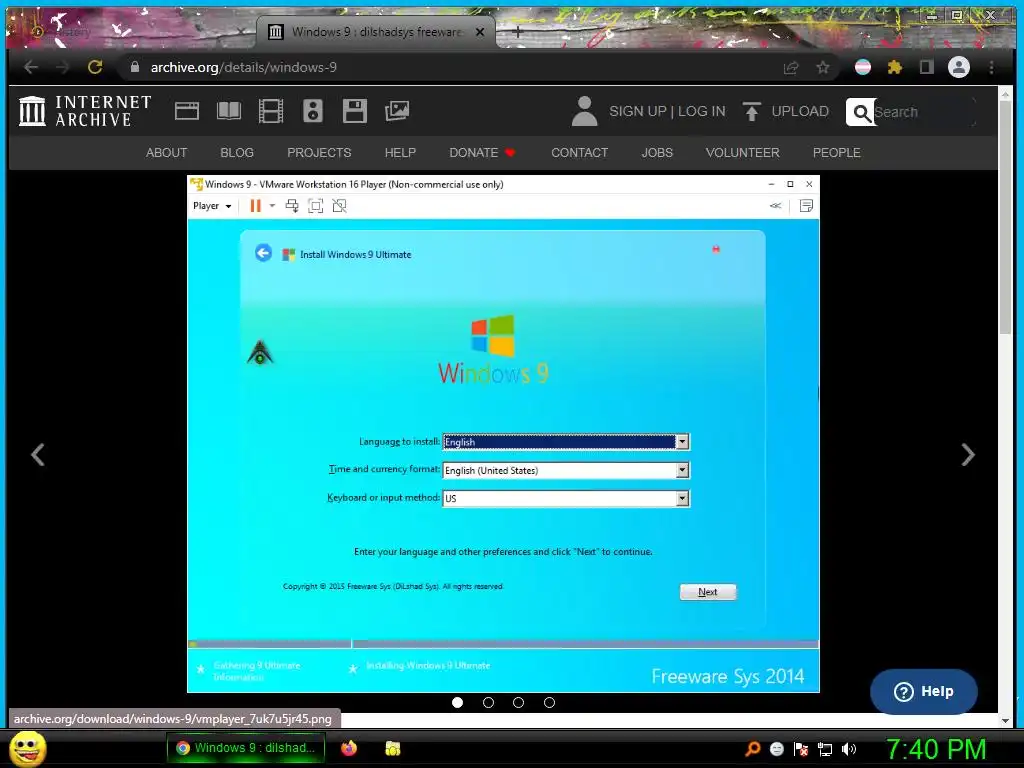
Task: Click the network tray icon
Action: click(825, 749)
